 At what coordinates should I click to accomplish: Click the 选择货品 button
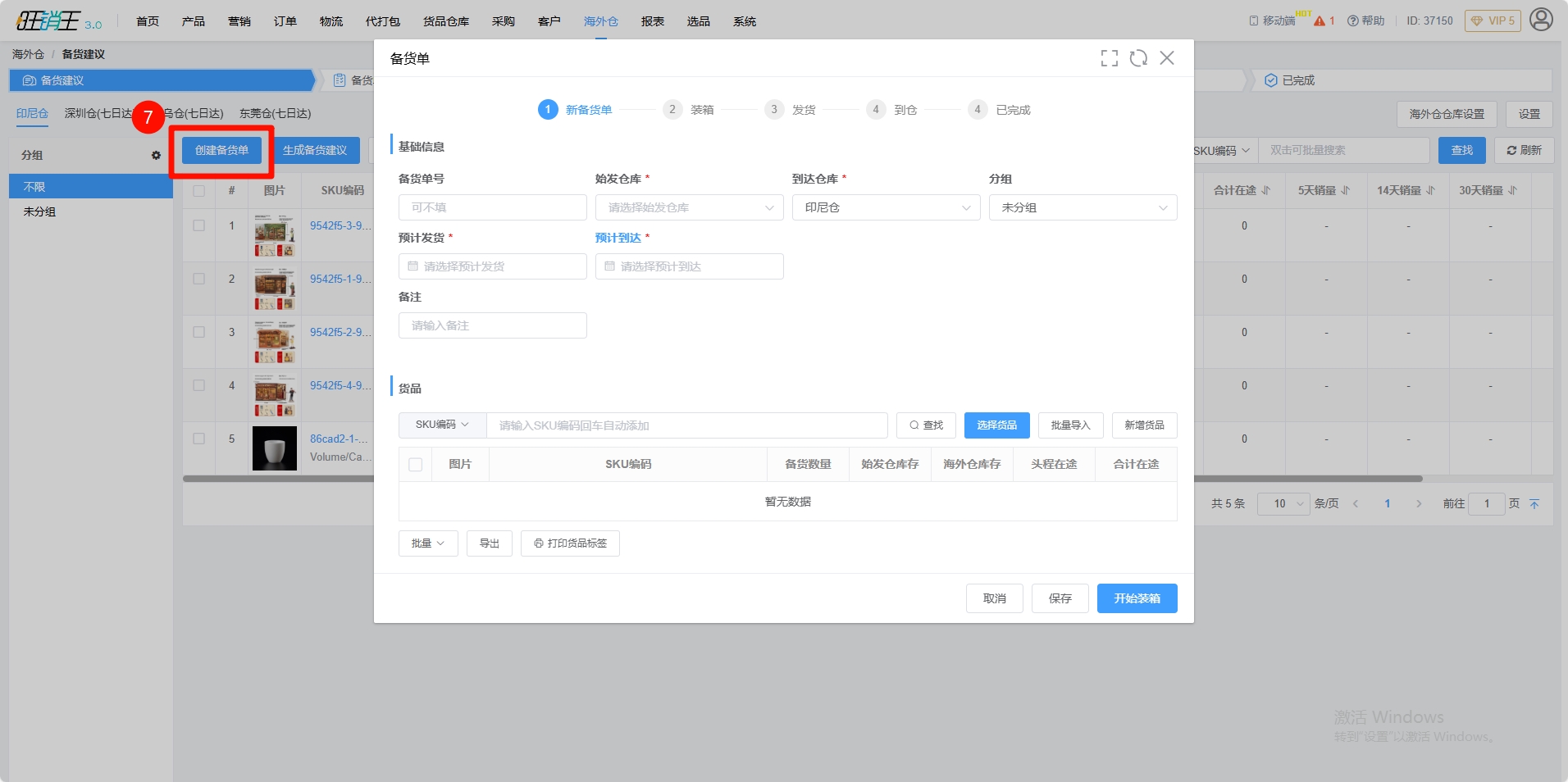[x=996, y=425]
